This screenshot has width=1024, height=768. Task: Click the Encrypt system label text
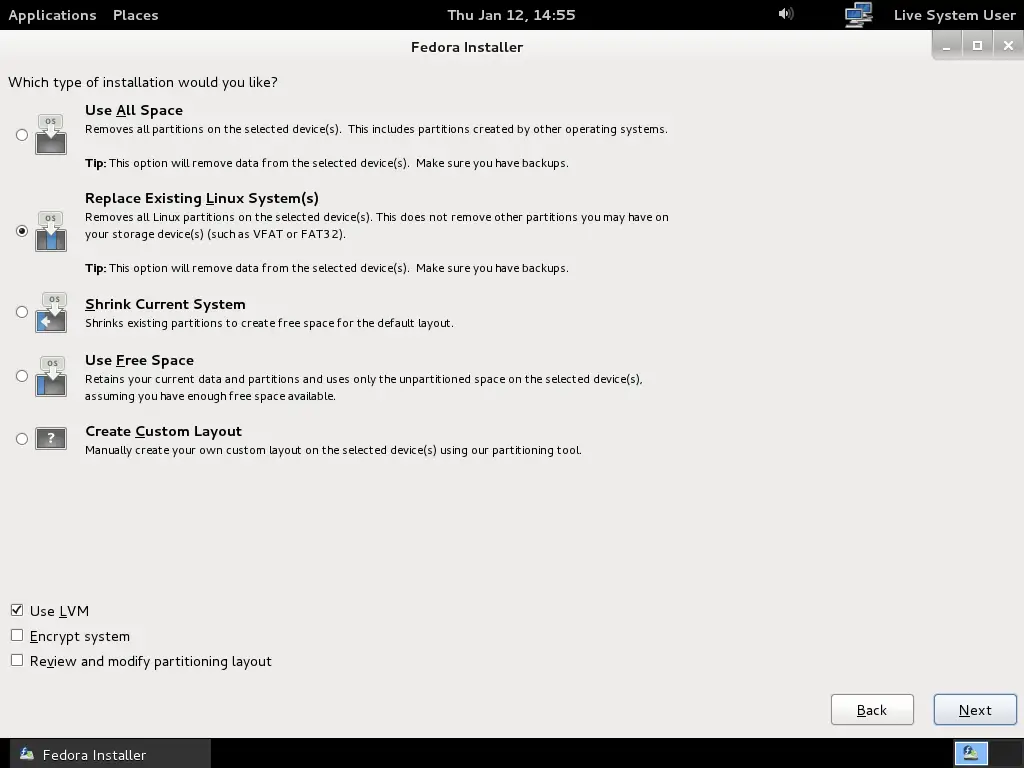click(80, 637)
